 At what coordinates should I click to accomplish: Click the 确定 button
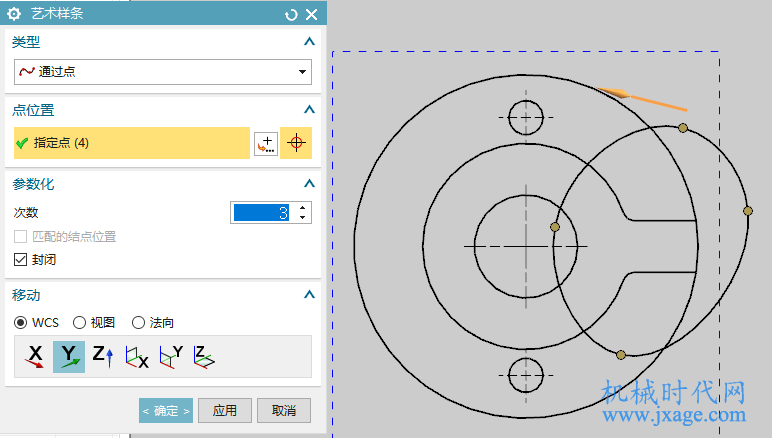[166, 410]
